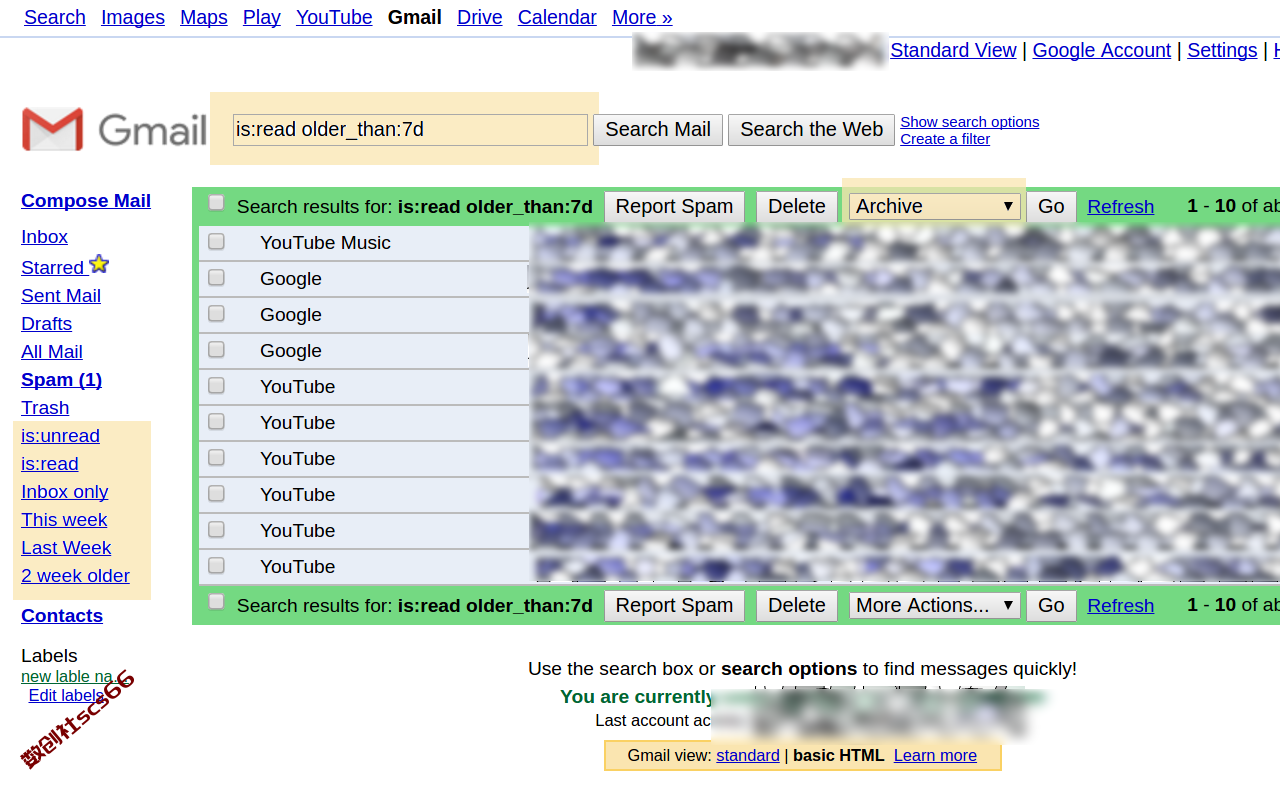Click the Search the Web button
The image size is (1280, 800).
click(x=811, y=129)
